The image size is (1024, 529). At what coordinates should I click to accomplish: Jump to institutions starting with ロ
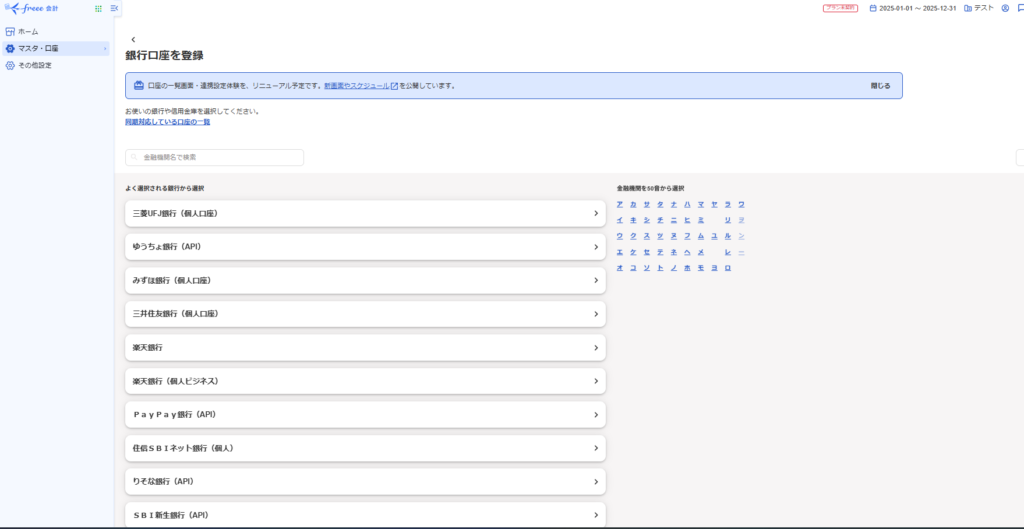tap(728, 268)
